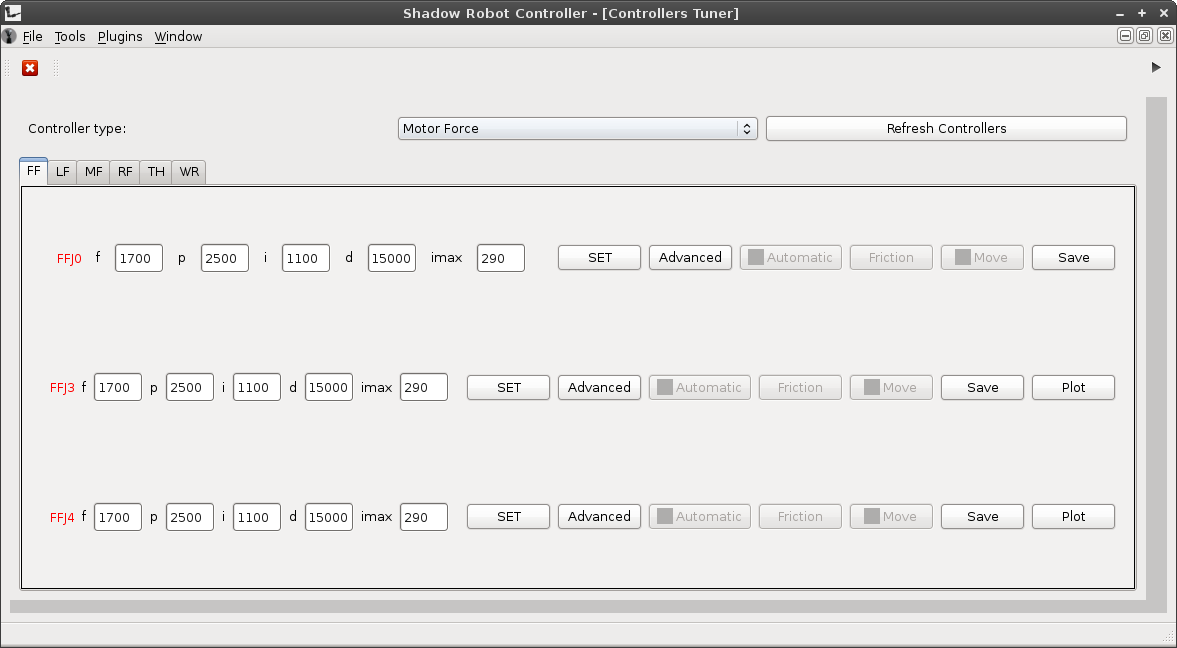Screen dimensions: 1177x648
Task: Select the WR tab
Action: click(188, 171)
